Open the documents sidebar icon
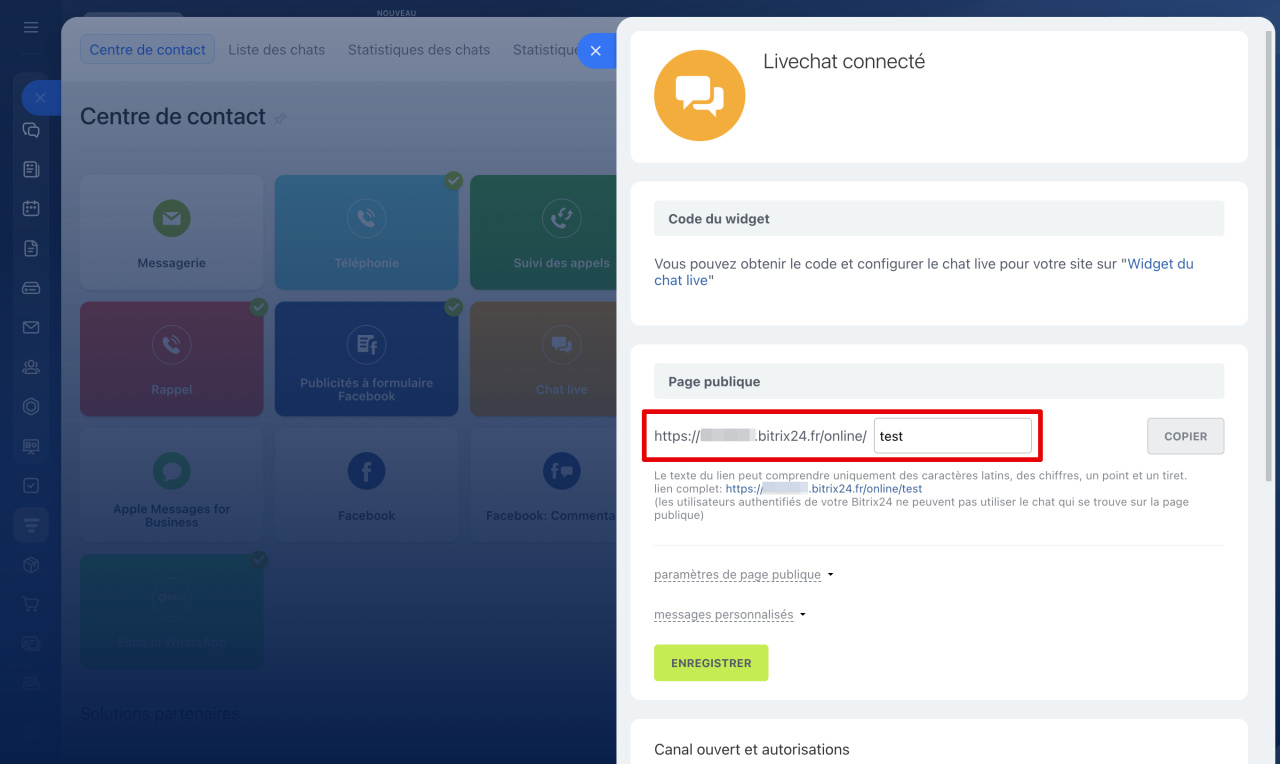 [31, 248]
